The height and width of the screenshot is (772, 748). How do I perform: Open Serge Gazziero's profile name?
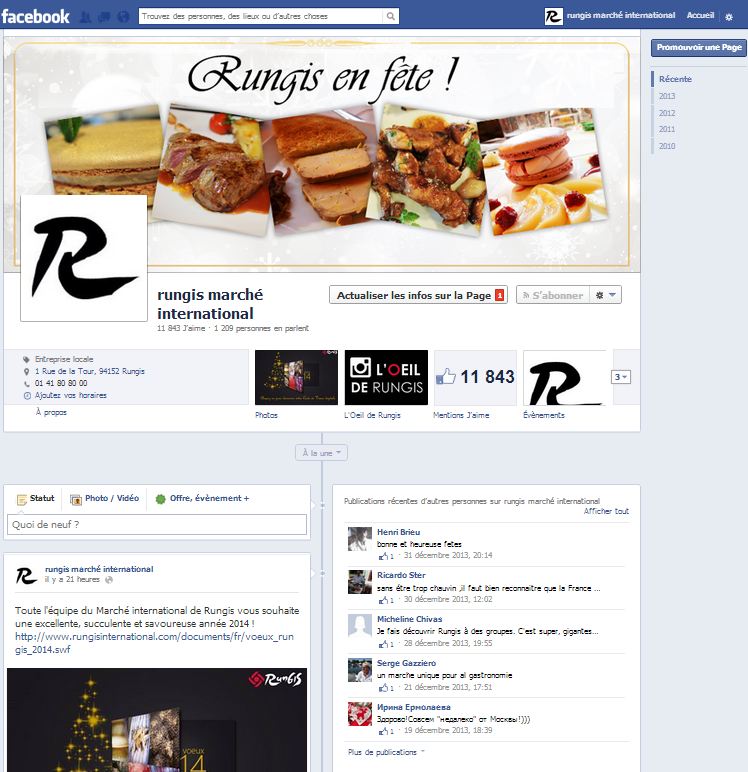[407, 663]
